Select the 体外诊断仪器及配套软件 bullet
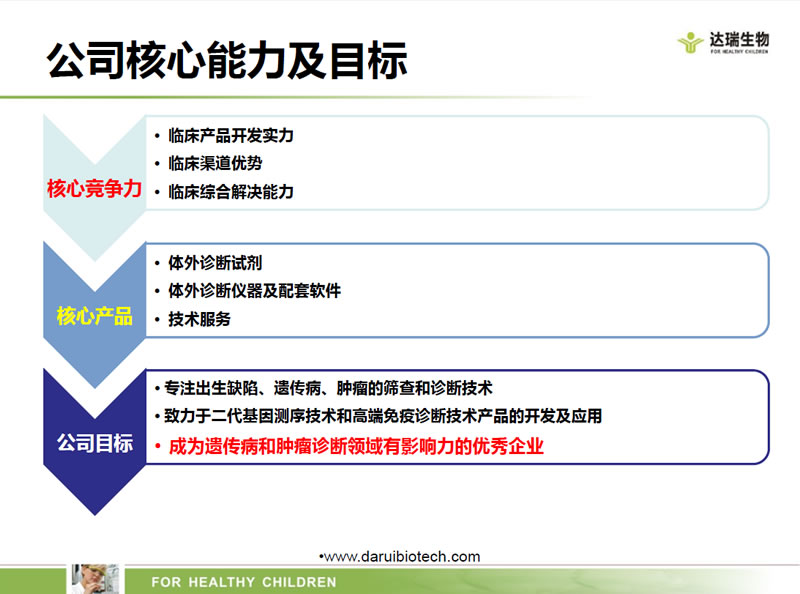The height and width of the screenshot is (594, 800). (x=254, y=291)
